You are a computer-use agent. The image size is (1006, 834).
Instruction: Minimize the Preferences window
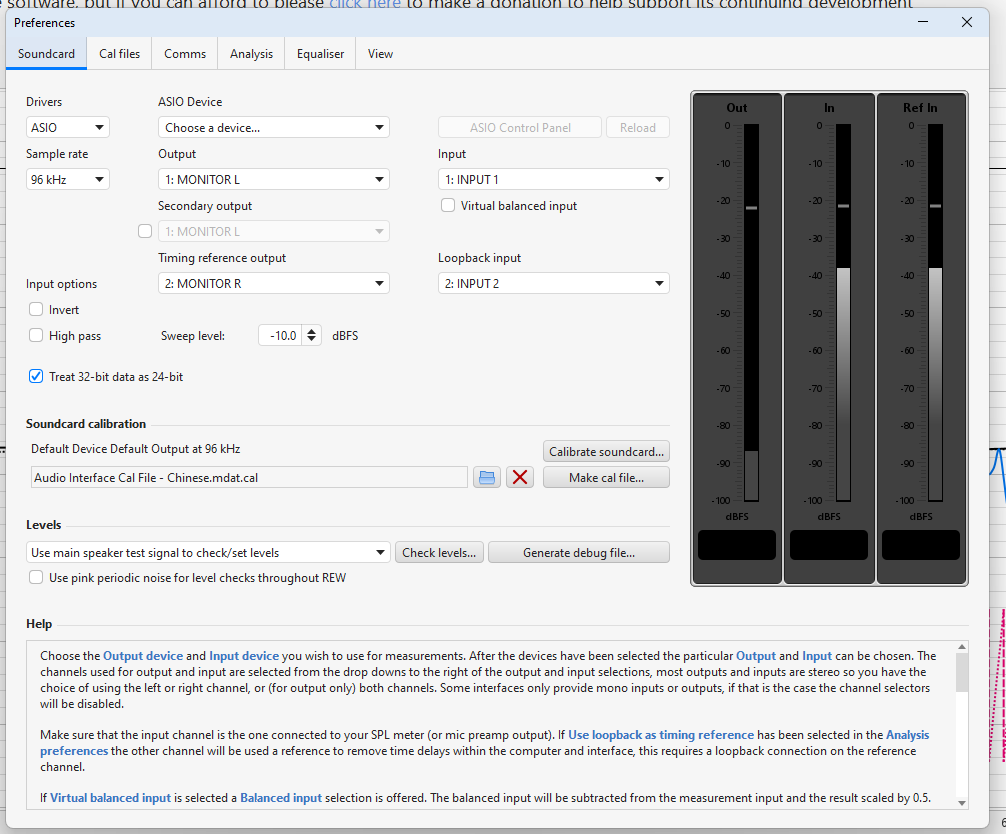(923, 22)
